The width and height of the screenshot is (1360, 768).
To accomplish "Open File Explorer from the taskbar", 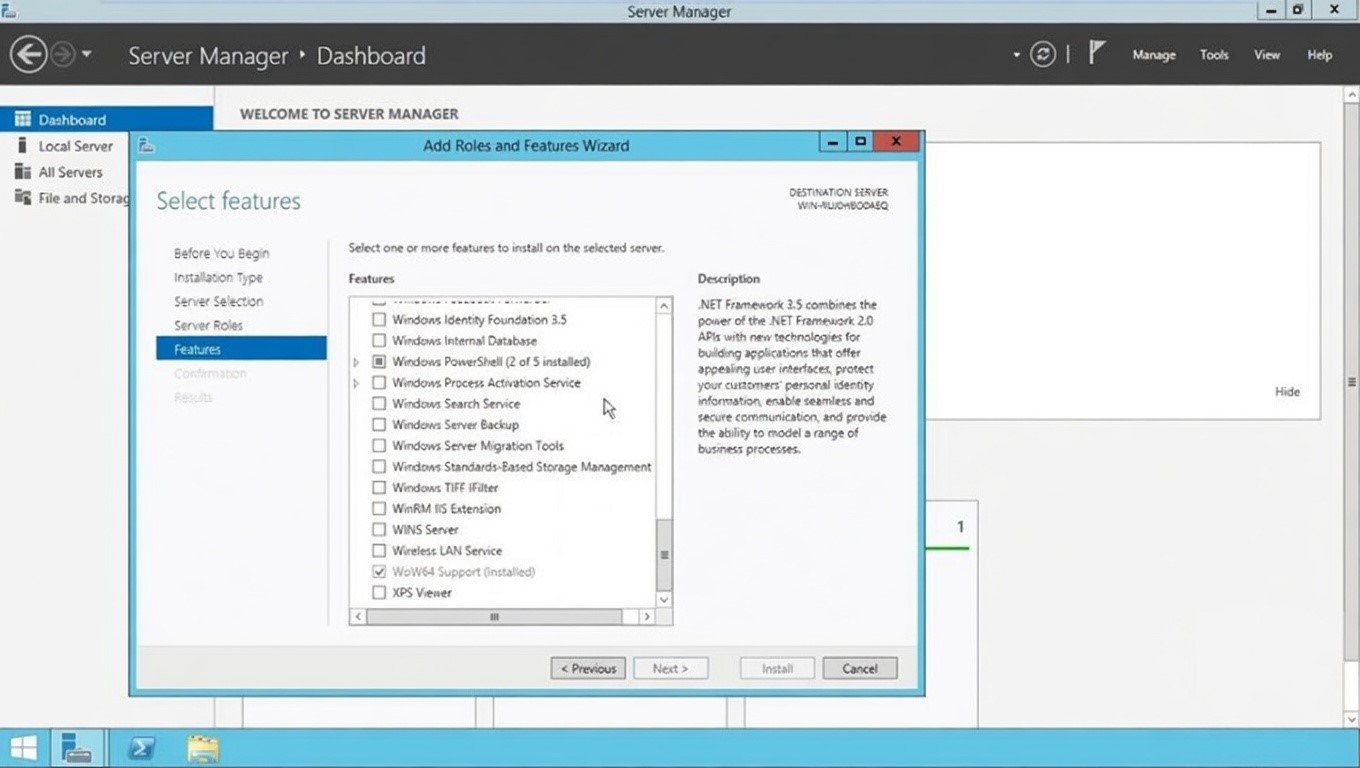I will 203,748.
